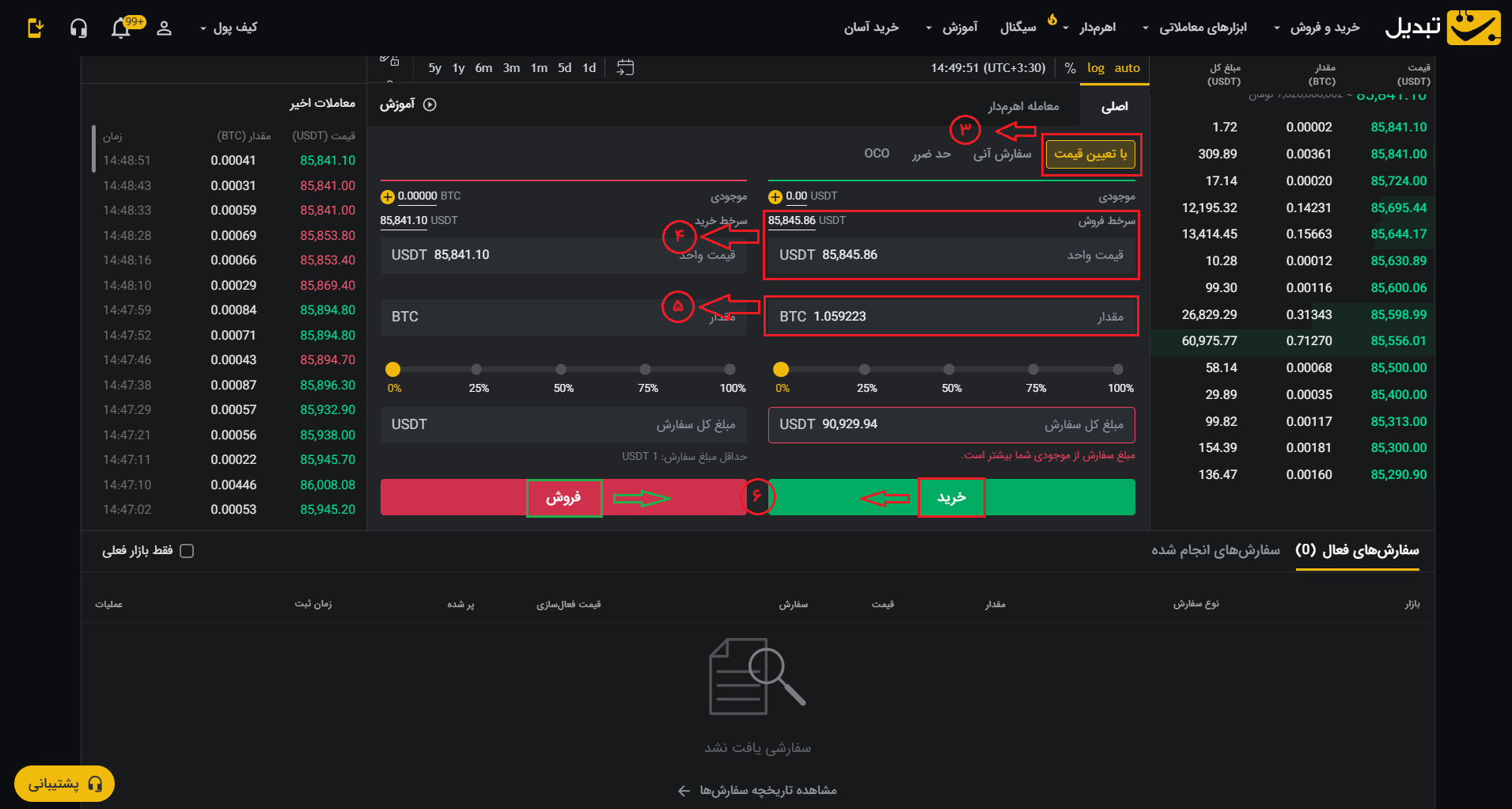Click the play icon next to آموزش
Image resolution: width=1512 pixels, height=809 pixels.
[430, 104]
